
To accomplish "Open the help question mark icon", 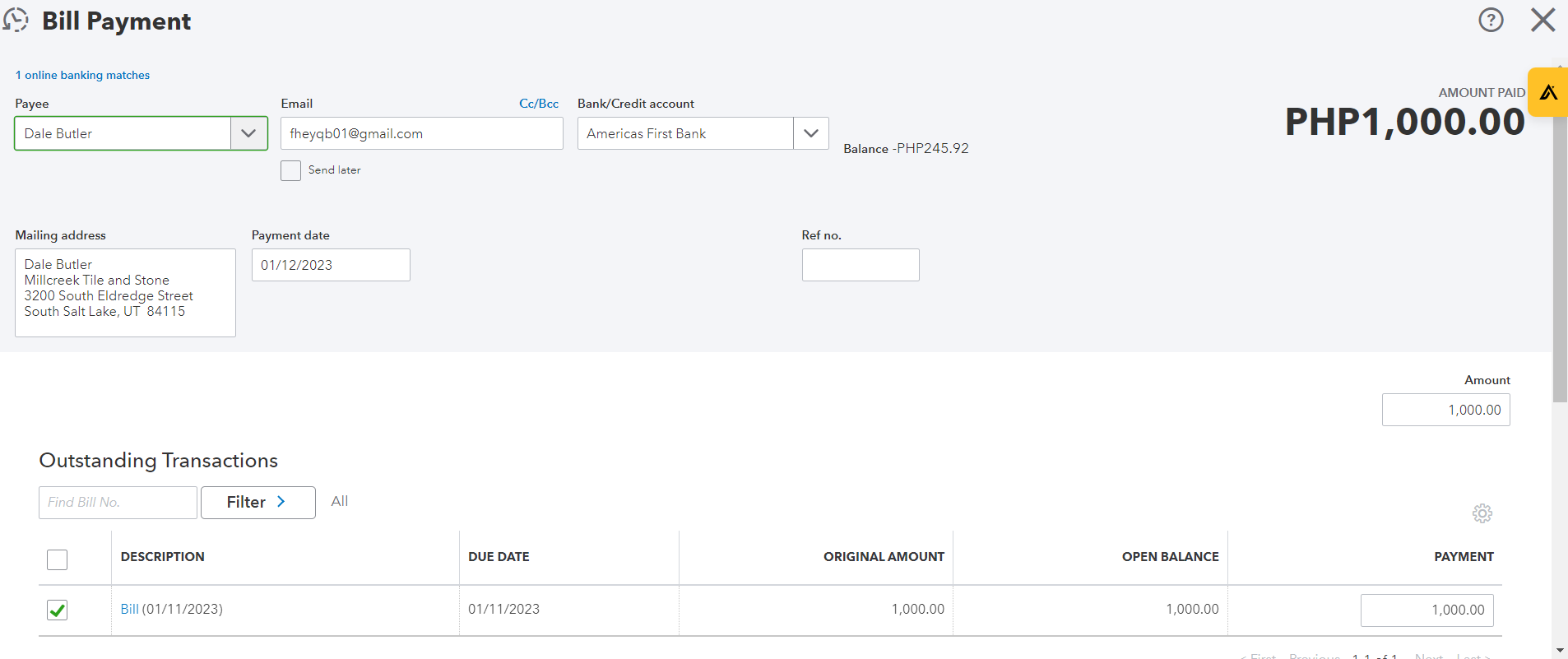I will pyautogui.click(x=1491, y=20).
